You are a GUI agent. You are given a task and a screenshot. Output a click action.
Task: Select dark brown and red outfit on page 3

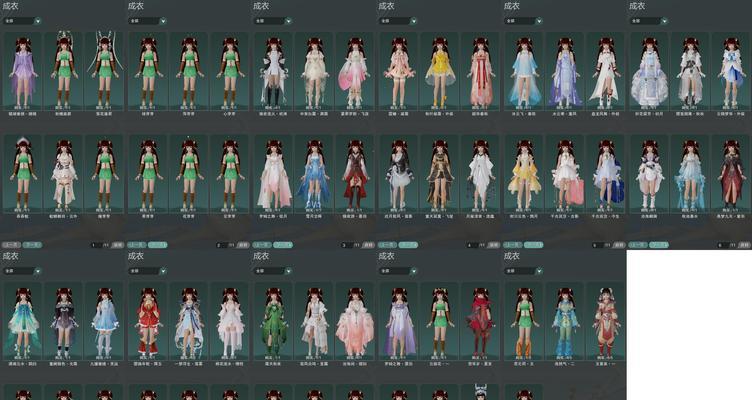tap(355, 174)
